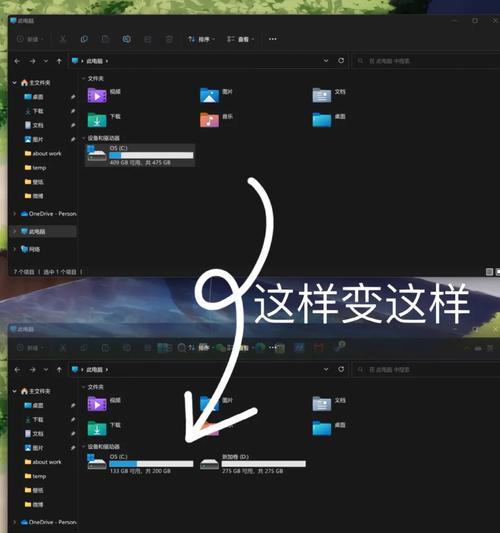Click the rename icon in the upper toolbar
This screenshot has width=500, height=533.
(126, 39)
